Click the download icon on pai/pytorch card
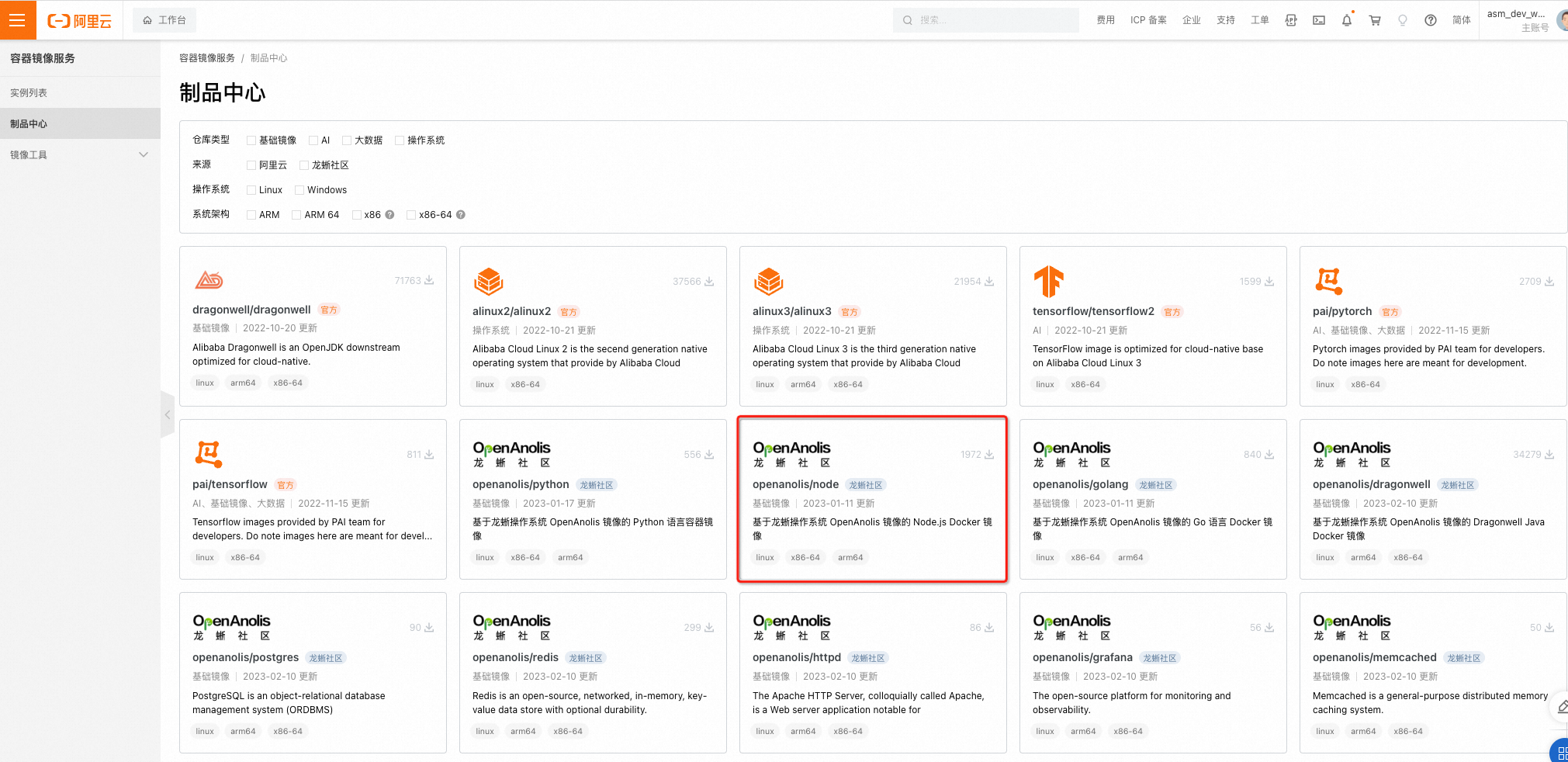The width and height of the screenshot is (1568, 762). (x=1549, y=282)
